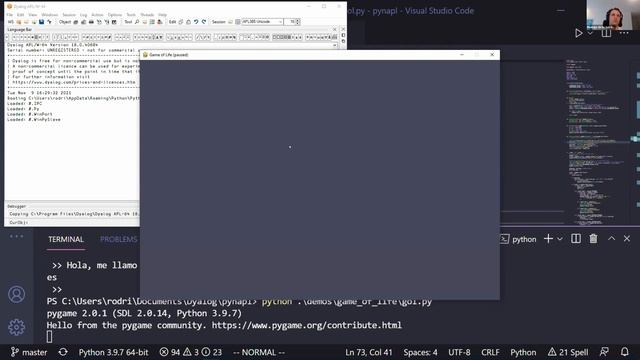Image resolution: width=640 pixels, height=360 pixels.
Task: Click the Game of Life canvas white cell
Action: (x=290, y=147)
